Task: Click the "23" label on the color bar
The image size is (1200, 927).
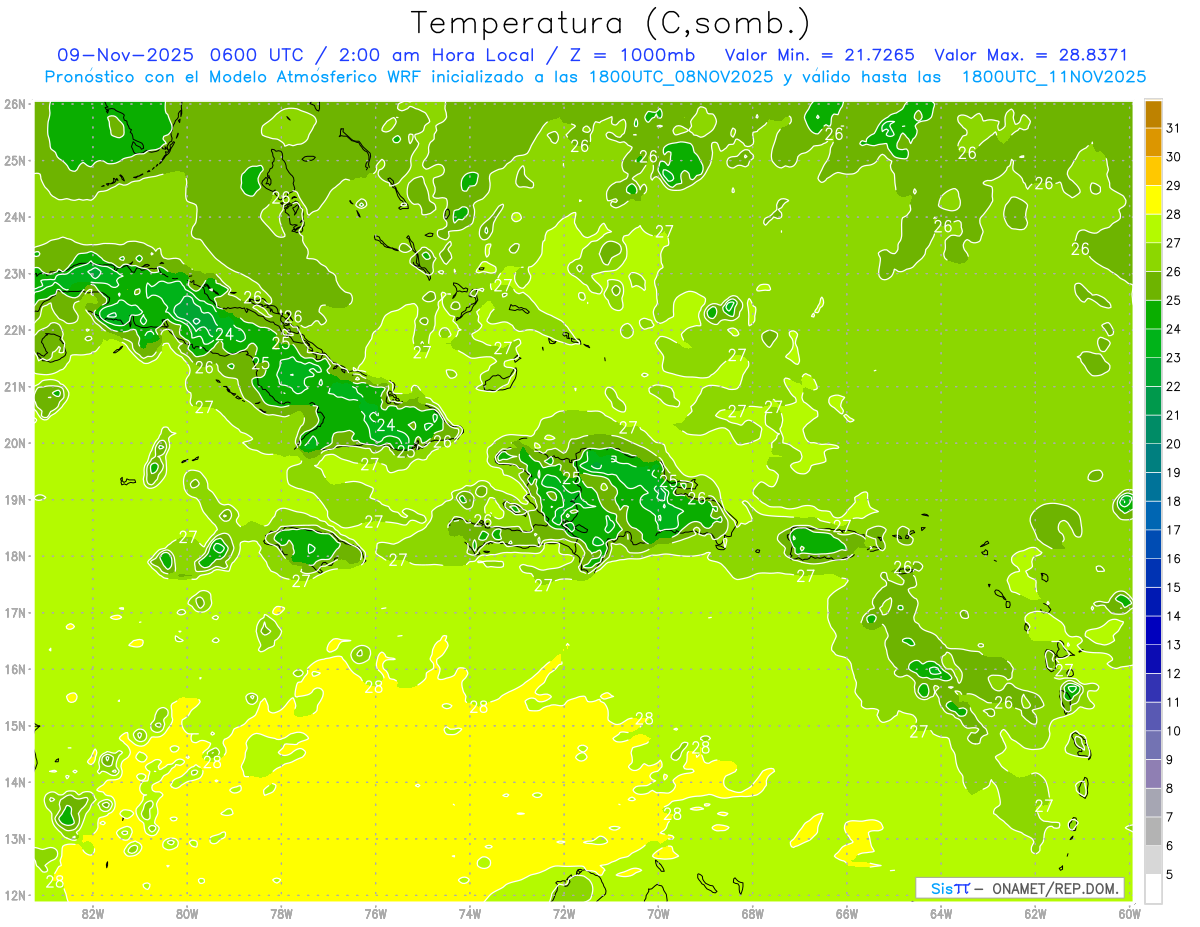Action: (x=1173, y=357)
